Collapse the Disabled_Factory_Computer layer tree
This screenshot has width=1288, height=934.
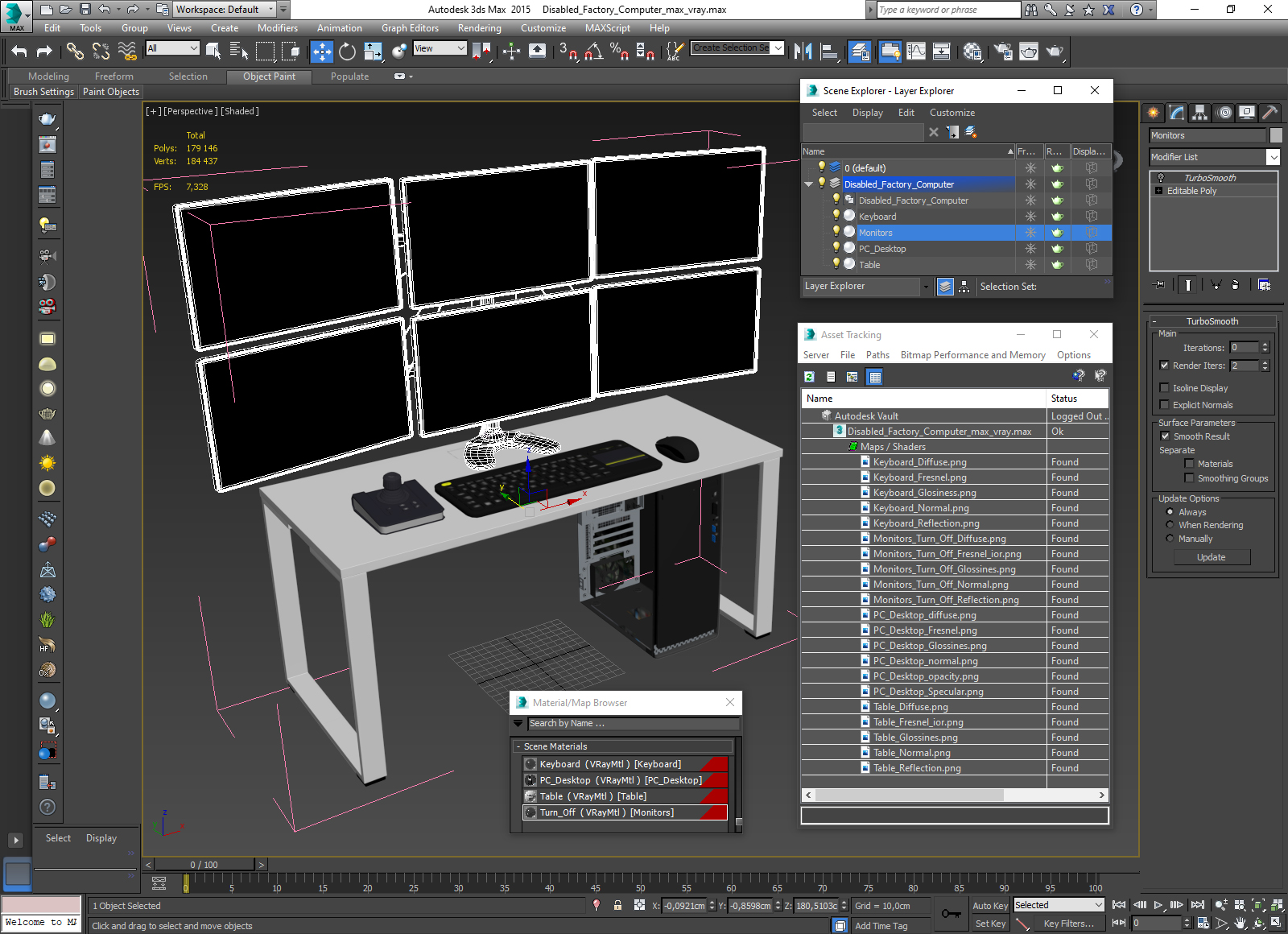pos(808,184)
